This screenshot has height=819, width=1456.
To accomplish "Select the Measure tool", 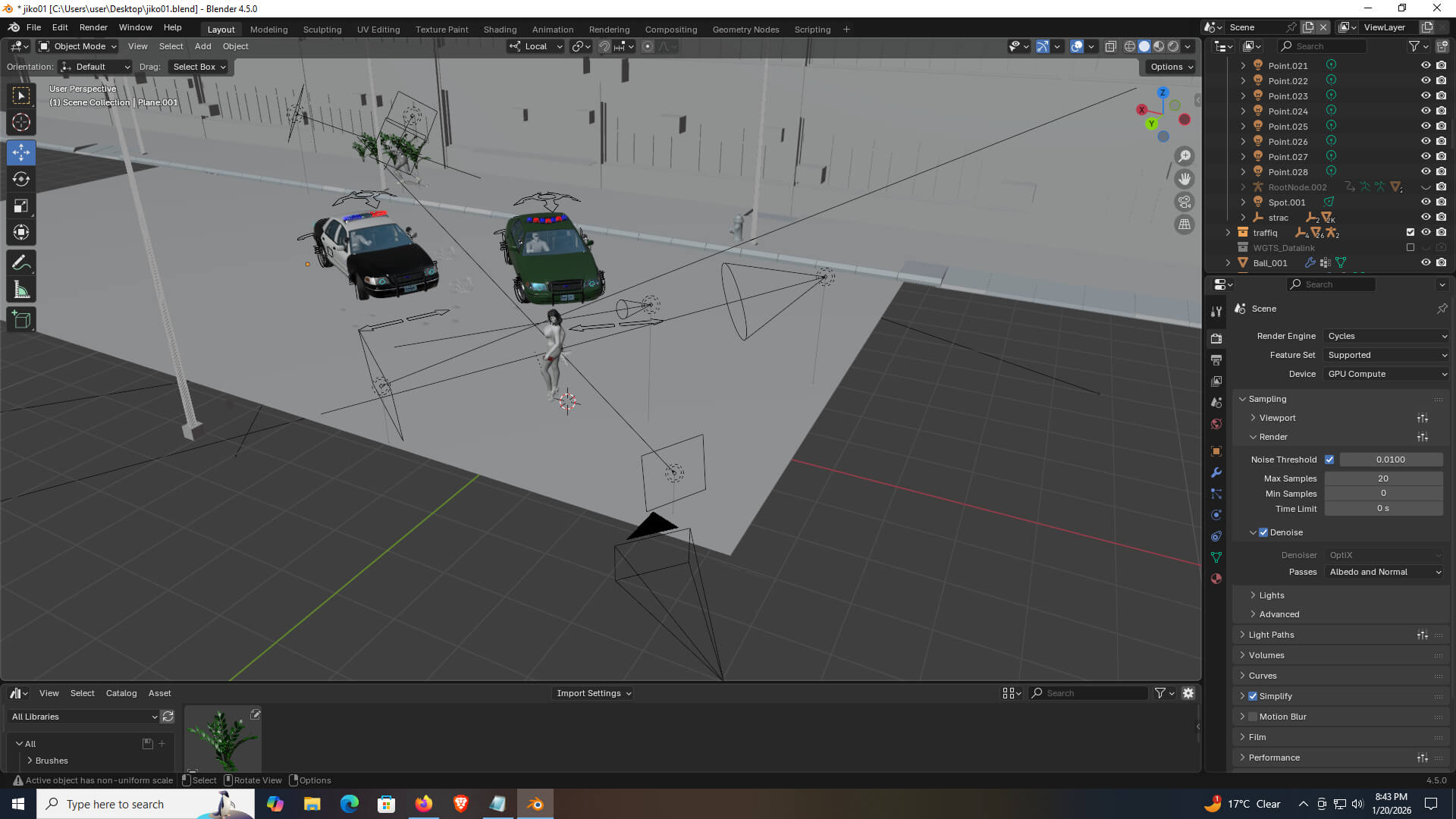I will [x=21, y=290].
